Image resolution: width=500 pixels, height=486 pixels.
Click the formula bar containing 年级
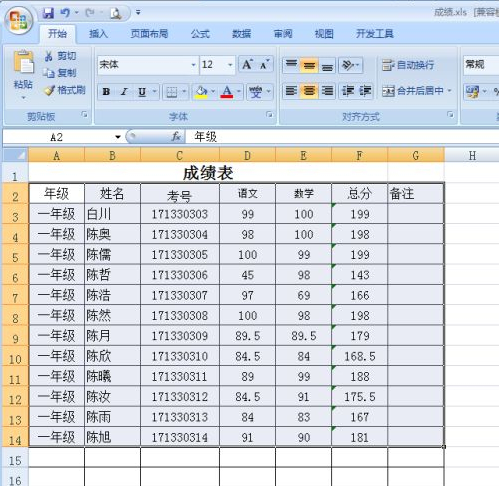click(x=342, y=137)
